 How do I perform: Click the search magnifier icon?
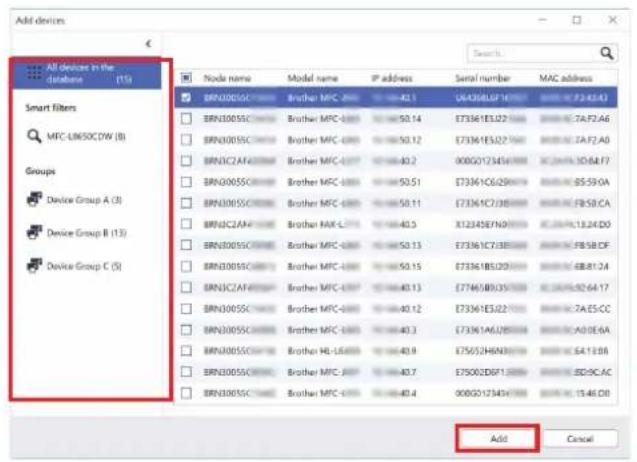pyautogui.click(x=606, y=53)
